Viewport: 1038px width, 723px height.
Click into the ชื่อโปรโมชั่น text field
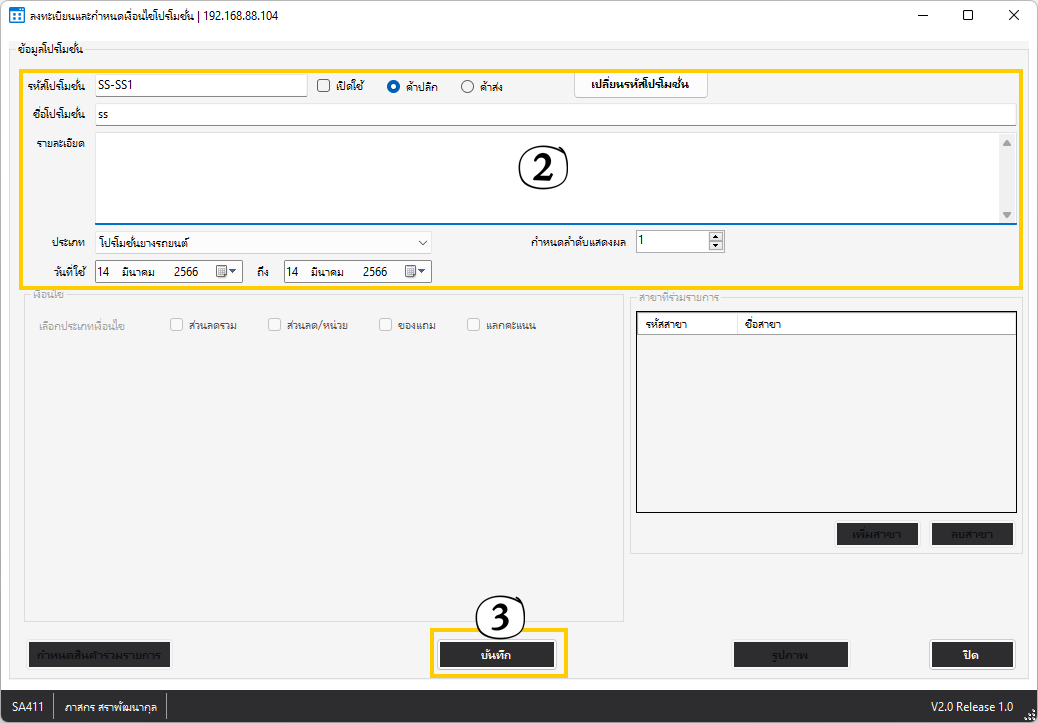555,114
